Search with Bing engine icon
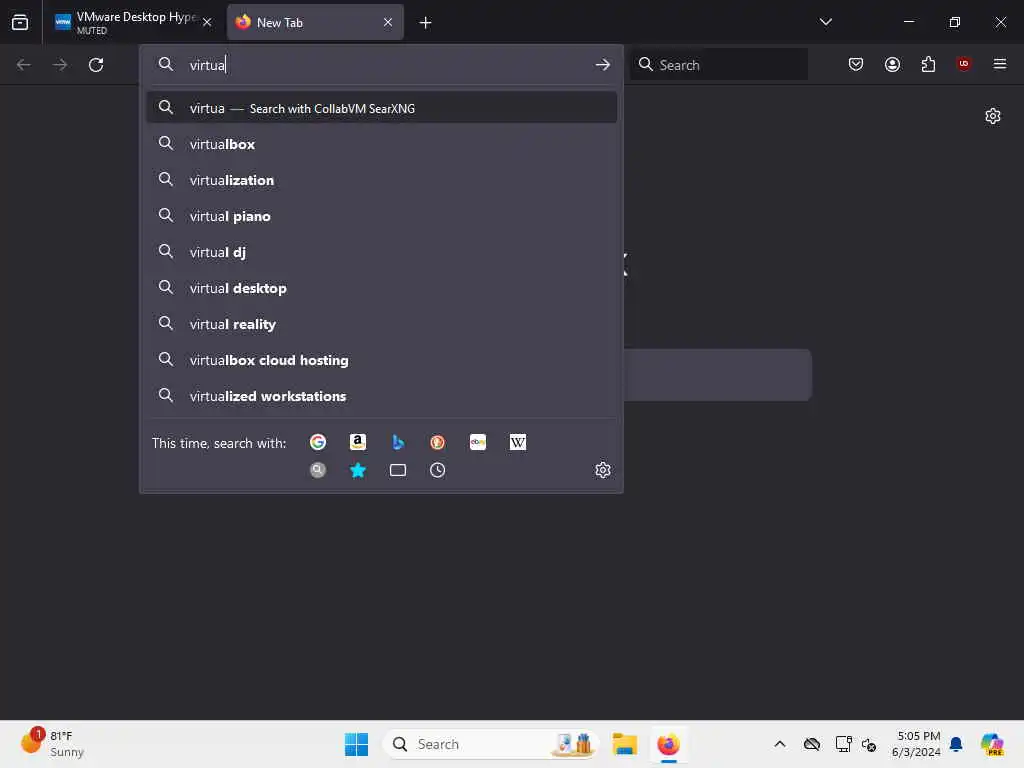This screenshot has height=768, width=1024. click(398, 442)
